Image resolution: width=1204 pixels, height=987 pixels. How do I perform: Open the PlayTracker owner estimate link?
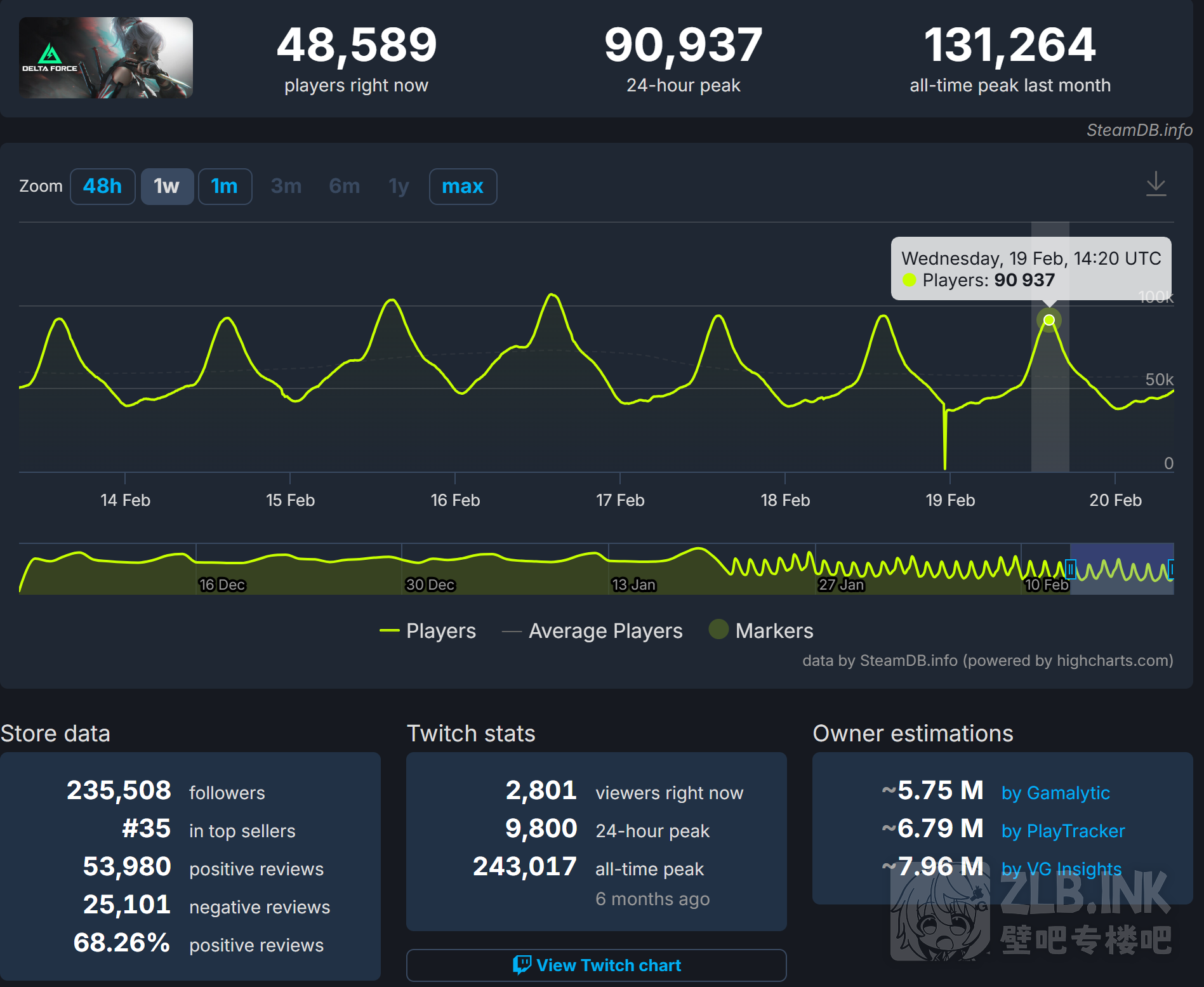coord(1063,831)
